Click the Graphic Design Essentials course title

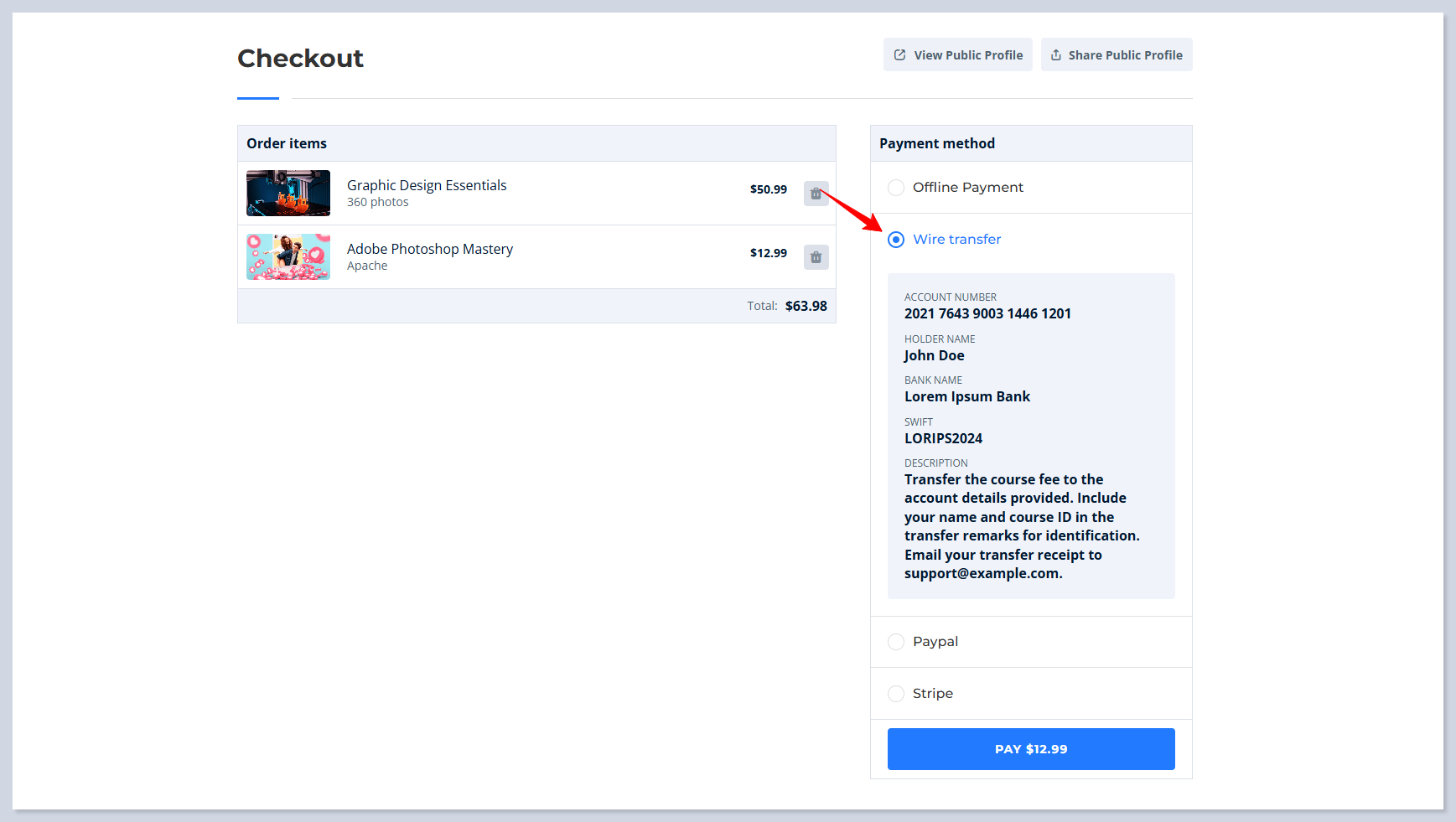[427, 185]
